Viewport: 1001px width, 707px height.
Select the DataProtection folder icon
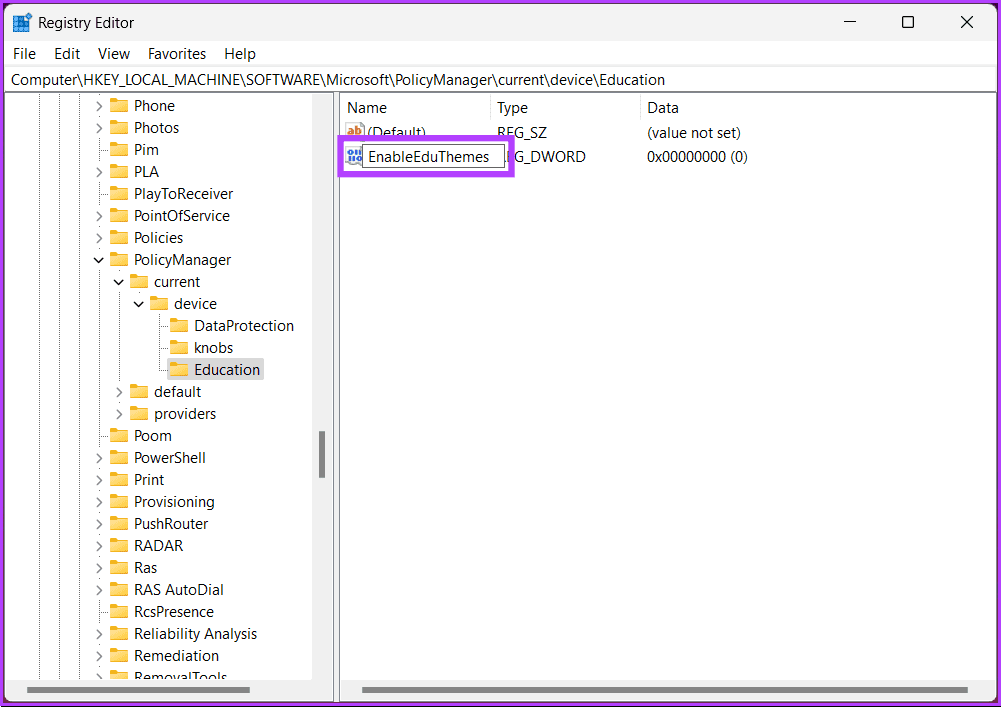click(x=179, y=326)
